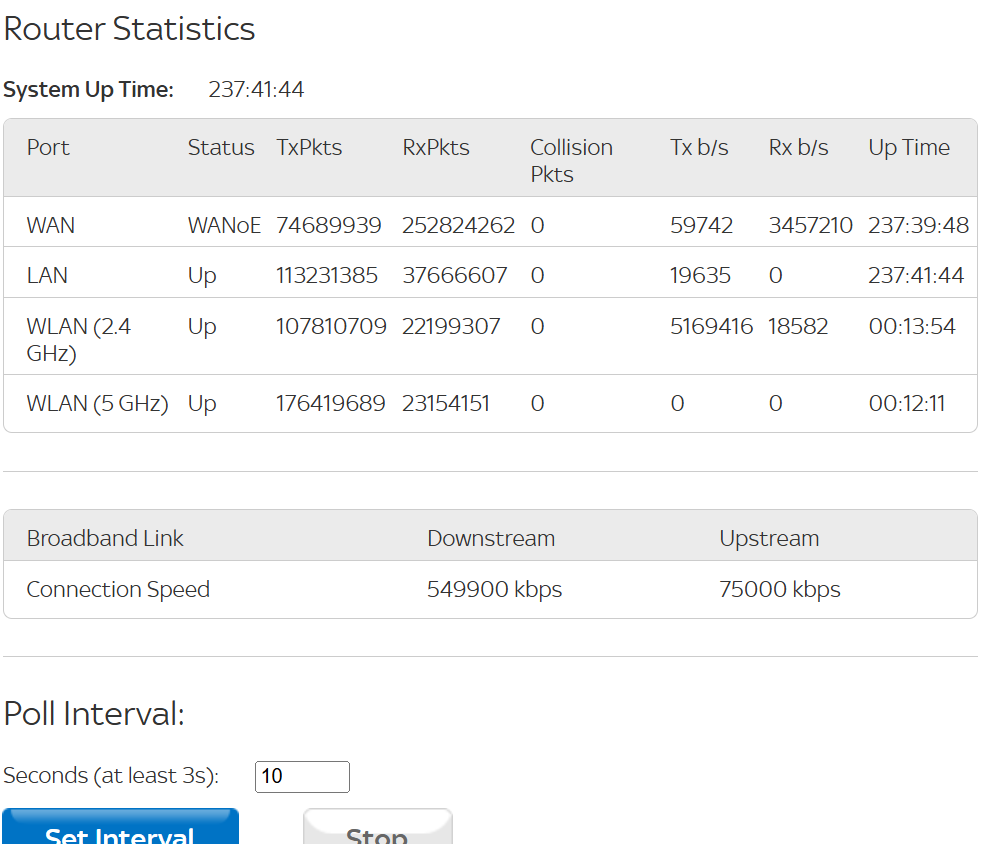Click the WLAN (2.4 GHz) row label
The width and height of the screenshot is (988, 844).
(79, 340)
